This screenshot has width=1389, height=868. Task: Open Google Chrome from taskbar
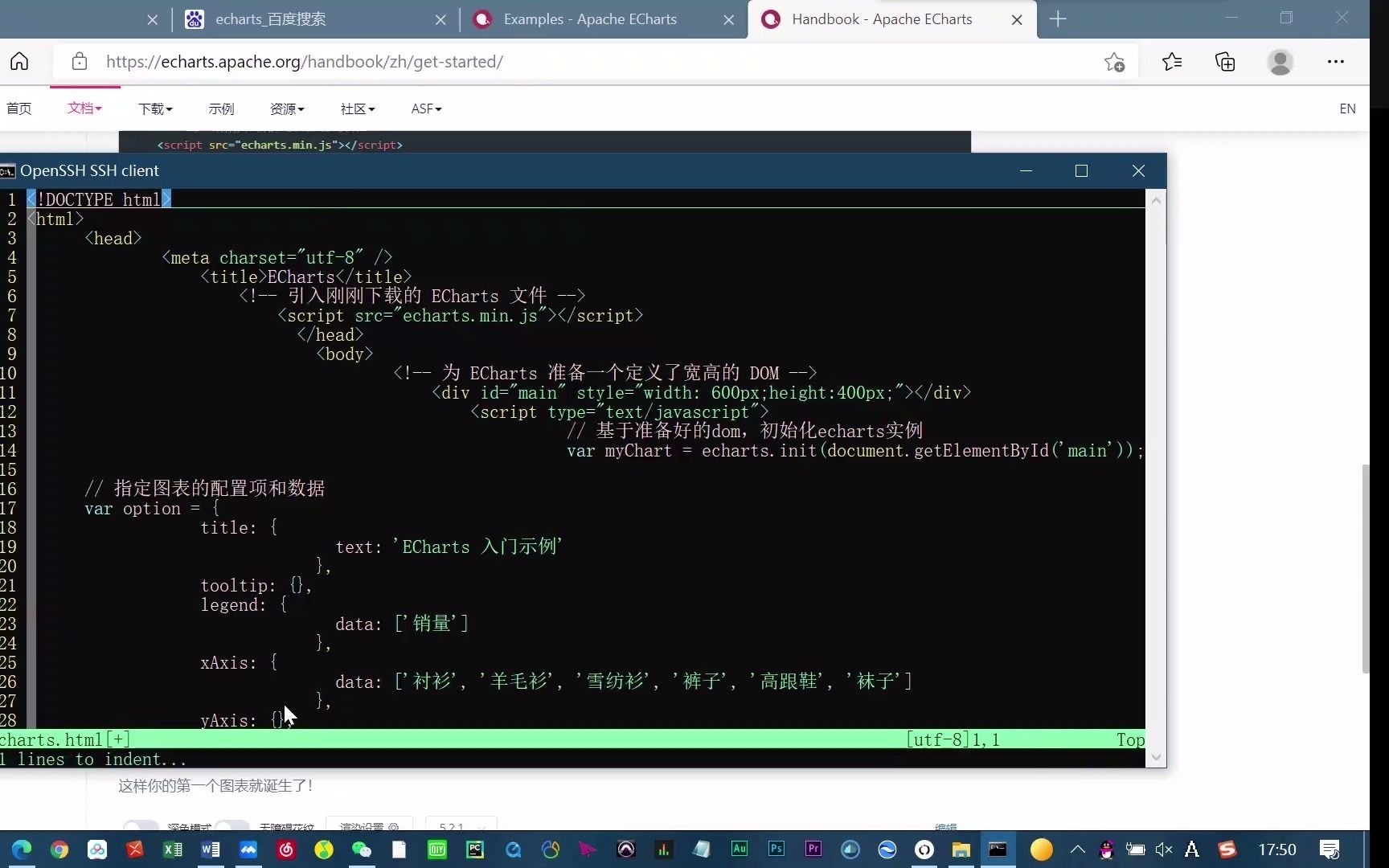click(x=59, y=850)
